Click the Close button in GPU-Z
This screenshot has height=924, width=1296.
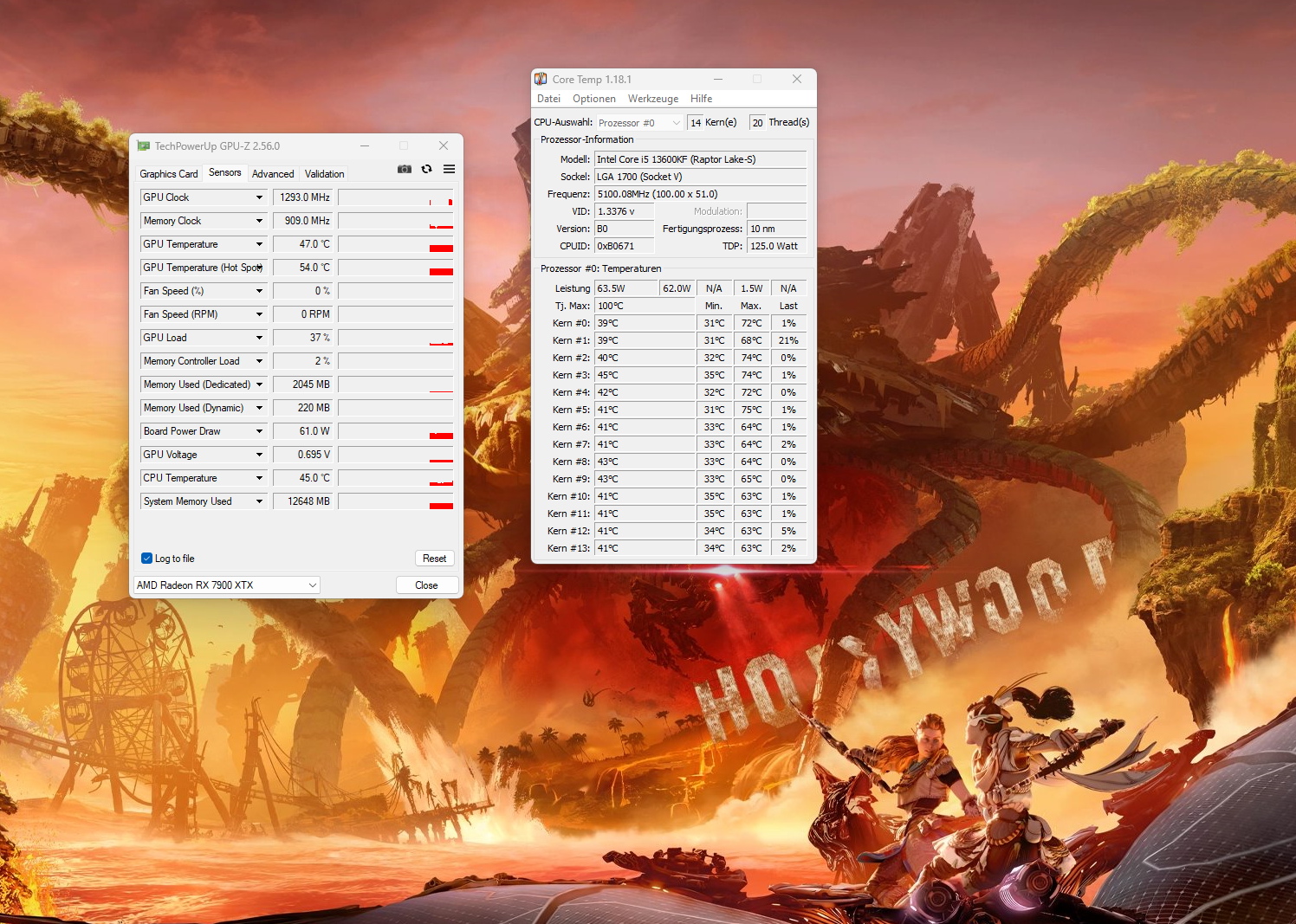pos(426,585)
